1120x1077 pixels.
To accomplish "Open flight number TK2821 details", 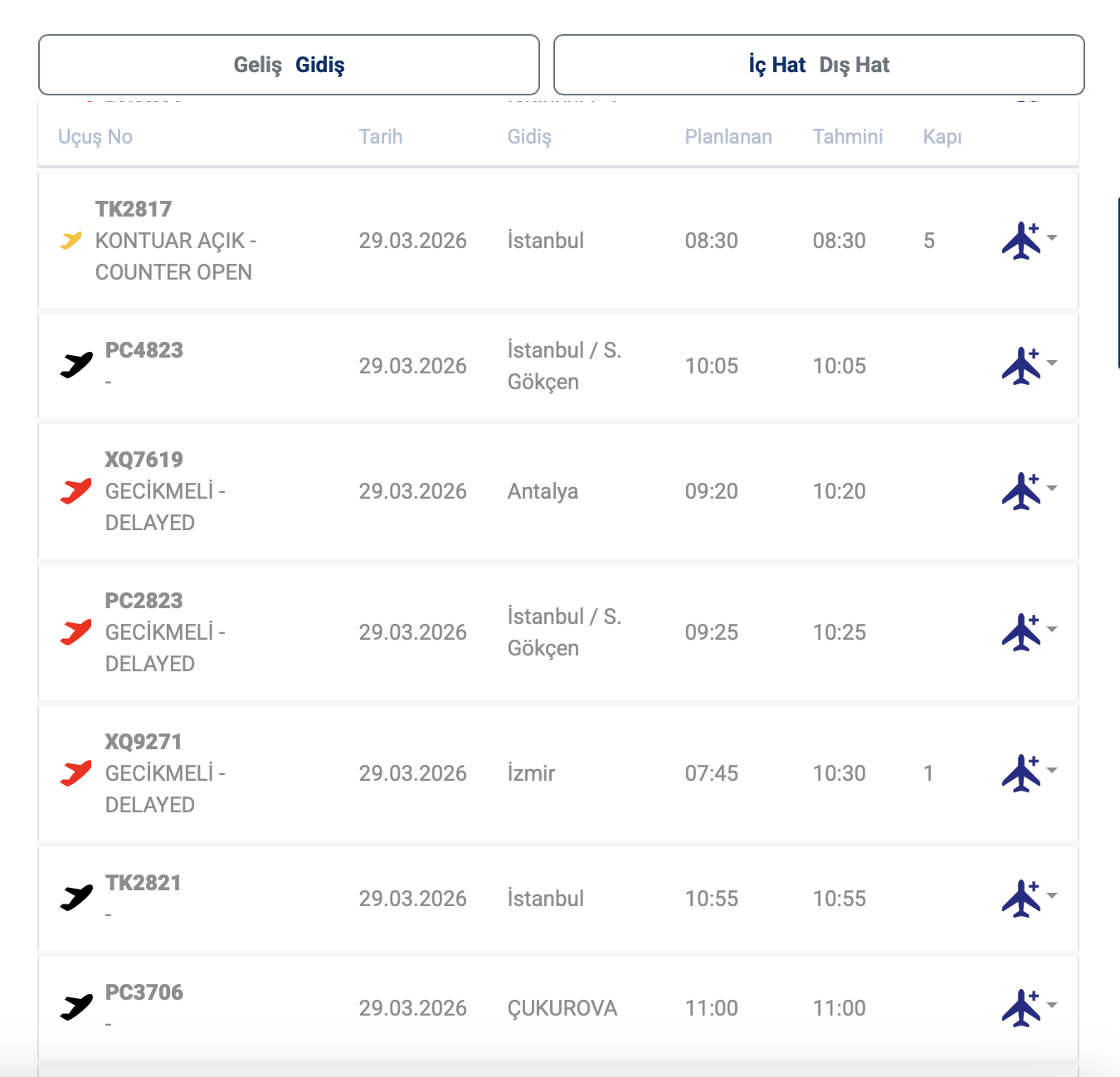I will [143, 883].
